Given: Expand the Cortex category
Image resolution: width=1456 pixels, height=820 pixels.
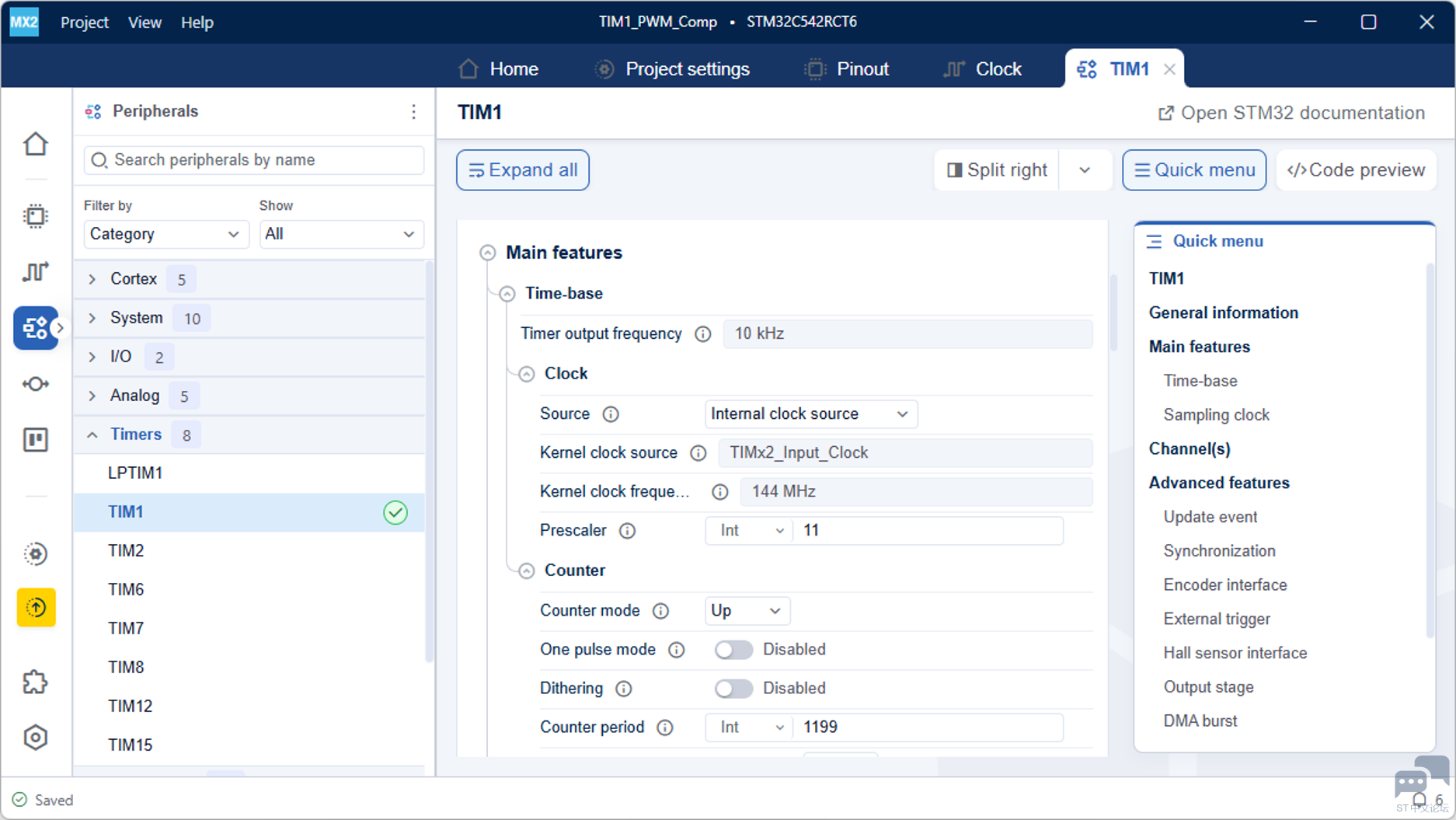Looking at the screenshot, I should pos(92,279).
